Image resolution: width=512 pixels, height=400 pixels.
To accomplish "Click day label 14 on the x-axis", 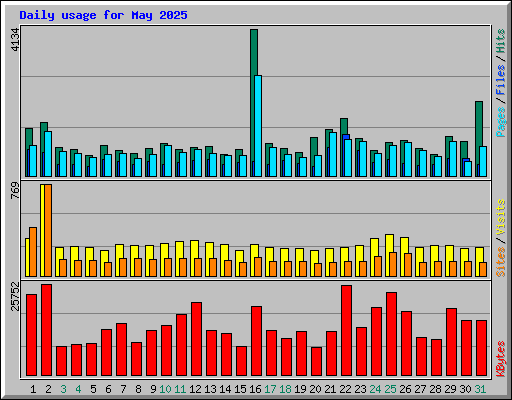I will (x=225, y=389).
